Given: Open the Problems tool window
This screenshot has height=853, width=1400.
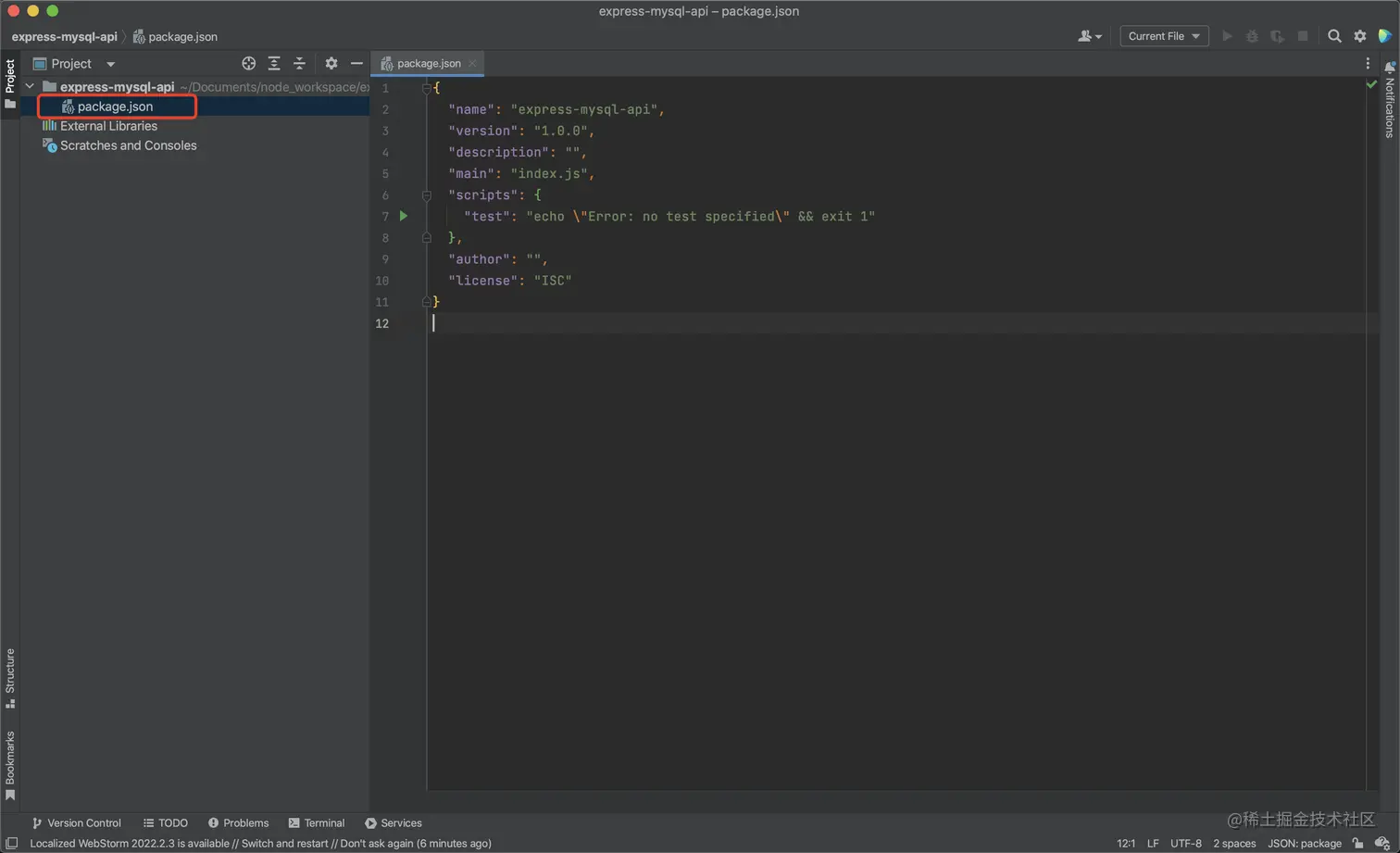Looking at the screenshot, I should tap(238, 822).
